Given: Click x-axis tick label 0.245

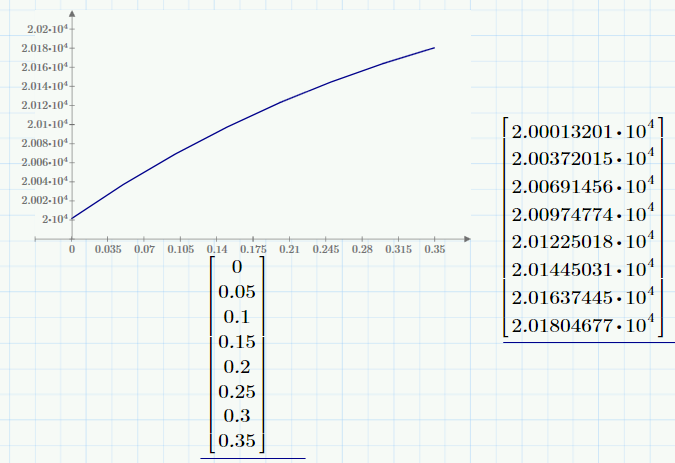Looking at the screenshot, I should (326, 249).
